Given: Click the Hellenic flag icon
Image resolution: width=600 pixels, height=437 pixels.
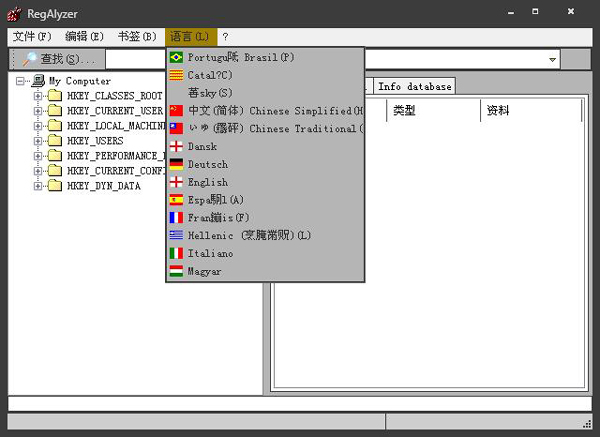Looking at the screenshot, I should [x=176, y=235].
